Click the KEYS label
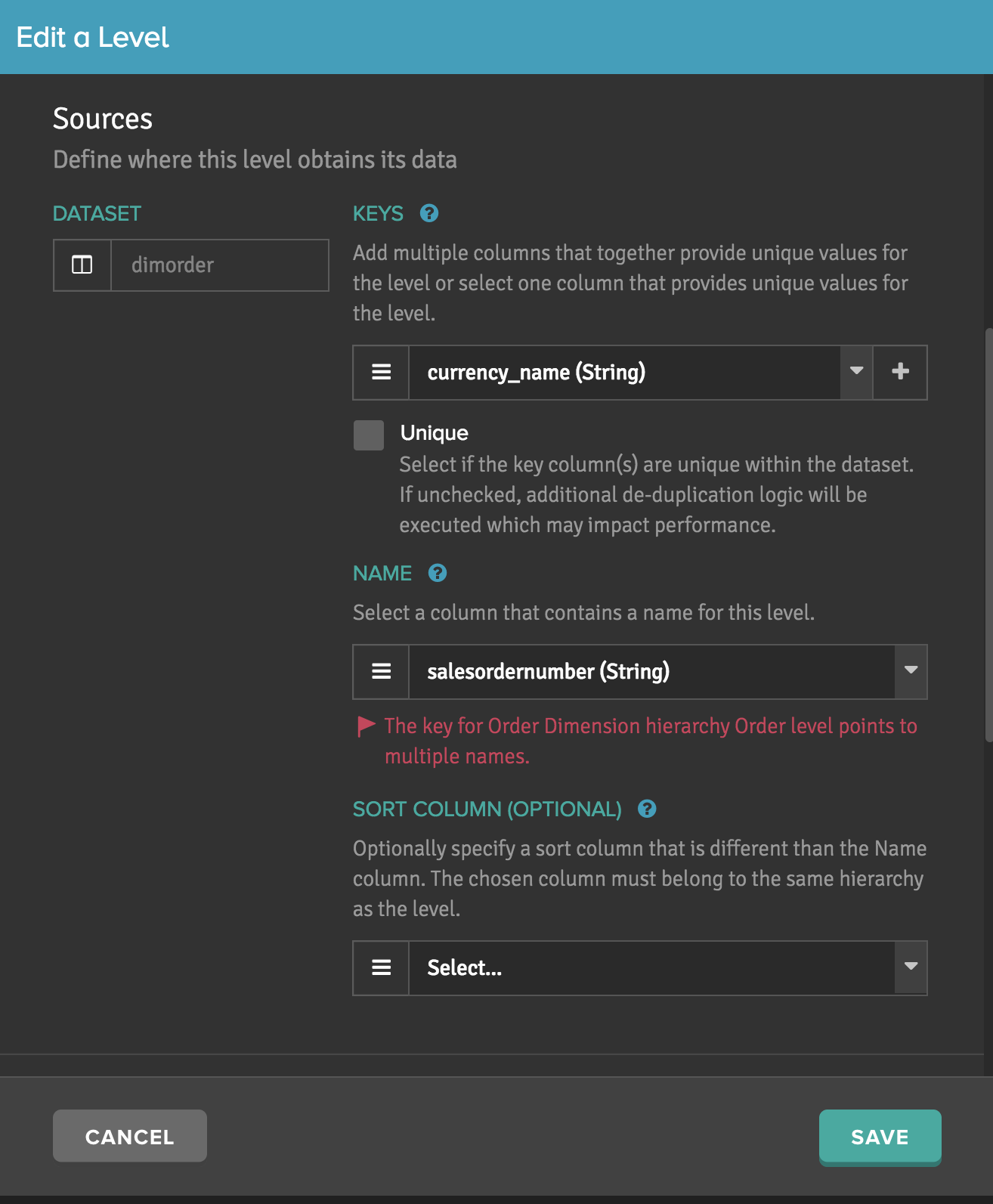Screen dimensions: 993x1204 tap(379, 214)
